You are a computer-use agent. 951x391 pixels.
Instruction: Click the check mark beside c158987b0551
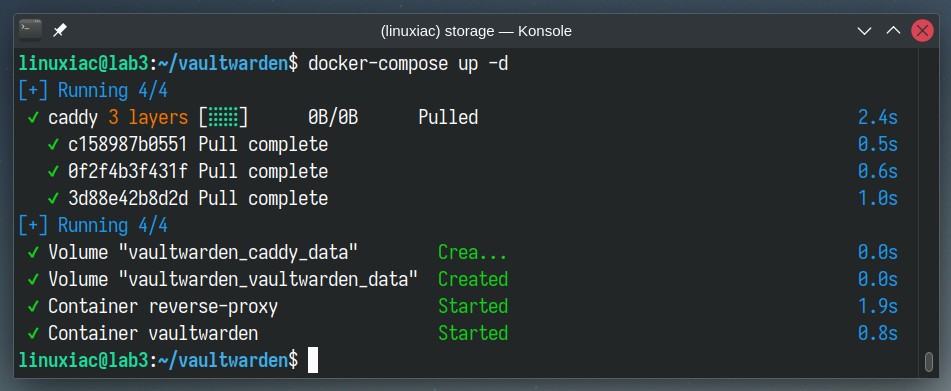[x=53, y=144]
